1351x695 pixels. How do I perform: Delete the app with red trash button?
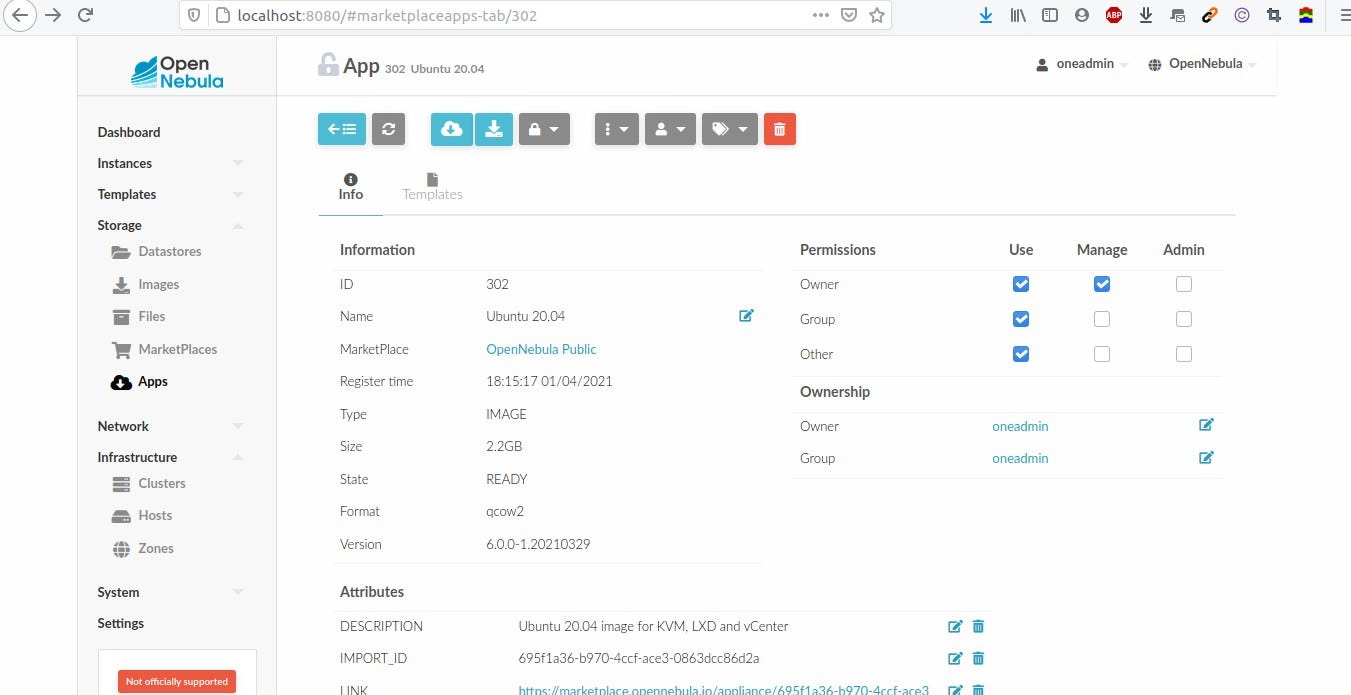(x=780, y=129)
